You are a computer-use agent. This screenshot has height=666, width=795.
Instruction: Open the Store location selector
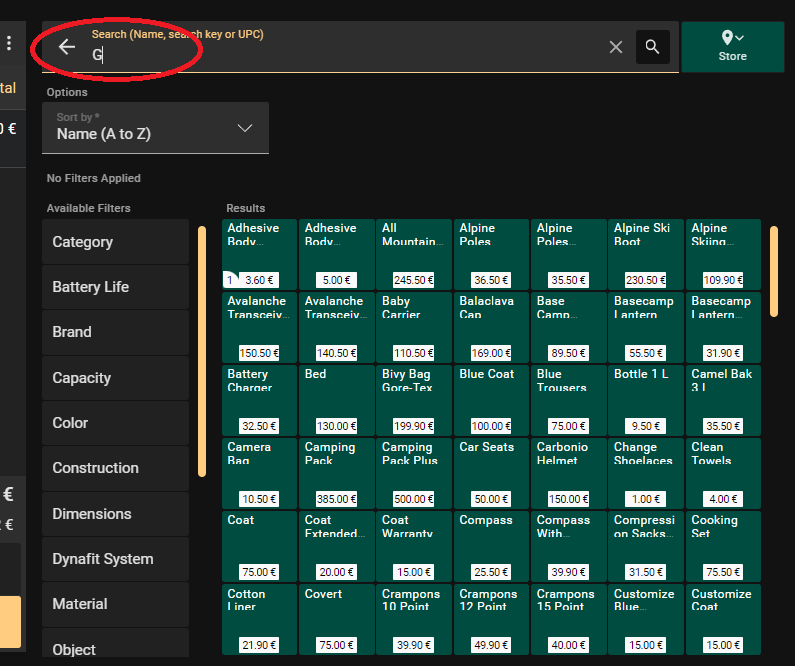[x=732, y=47]
